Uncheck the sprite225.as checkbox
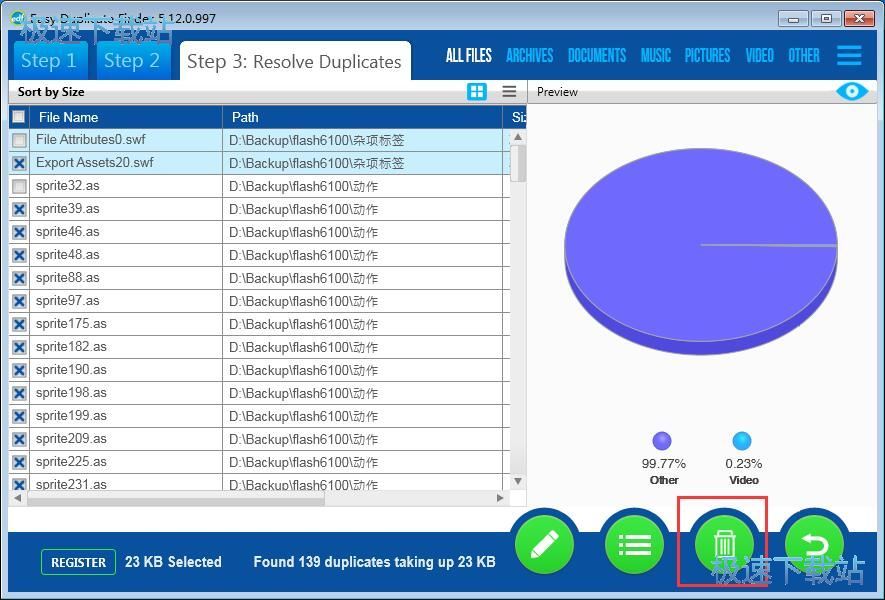 coord(19,462)
